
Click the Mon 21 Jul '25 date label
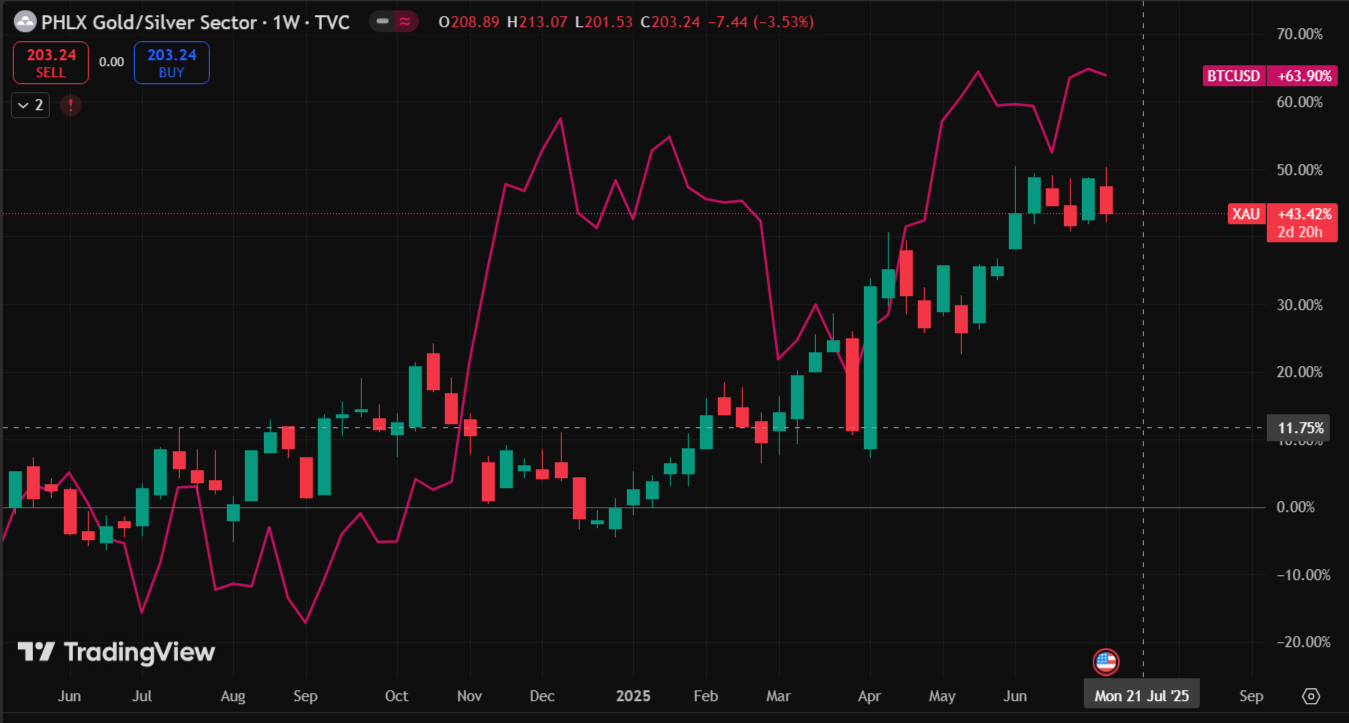[1142, 696]
